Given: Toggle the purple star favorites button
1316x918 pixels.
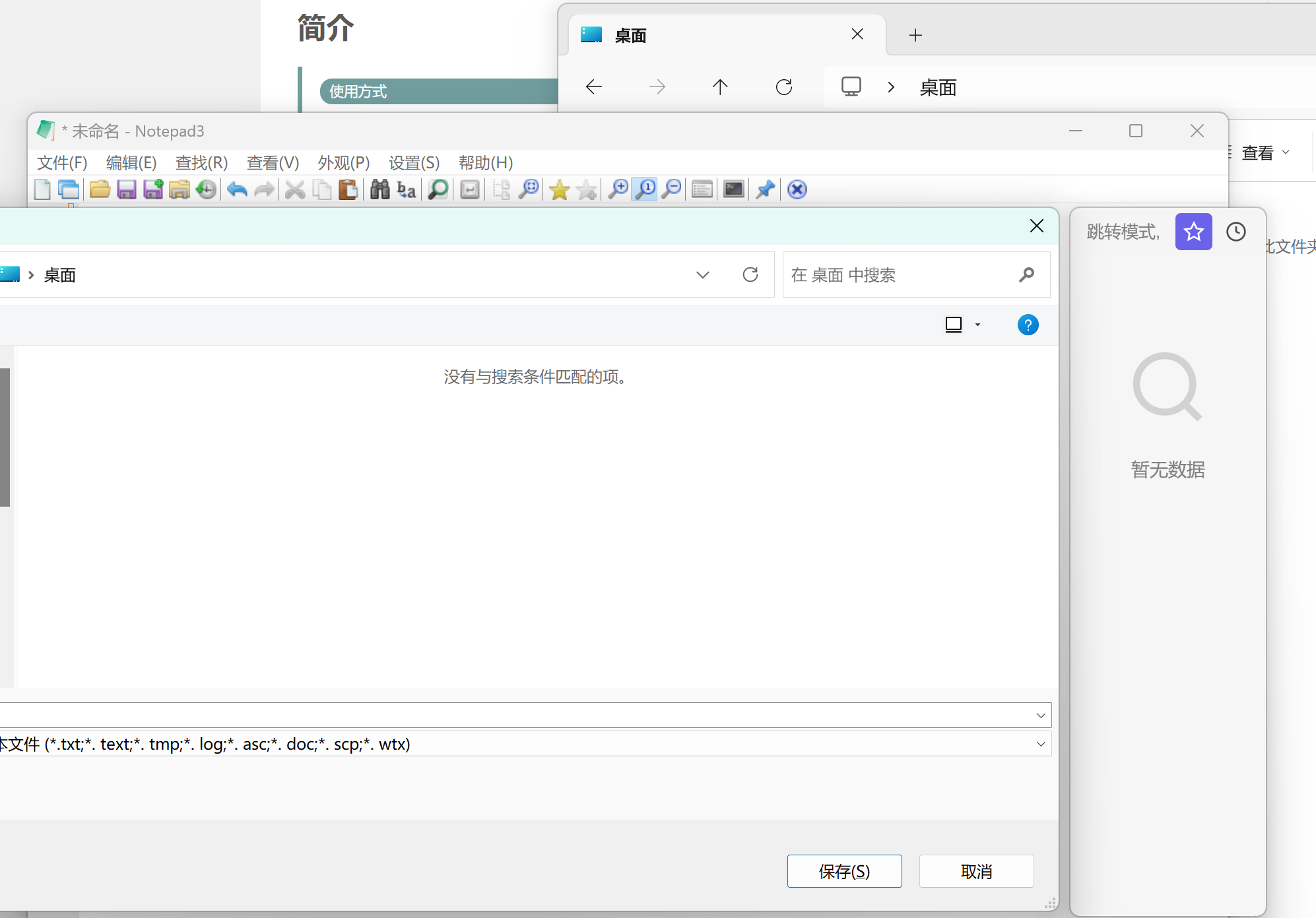Looking at the screenshot, I should pyautogui.click(x=1193, y=232).
